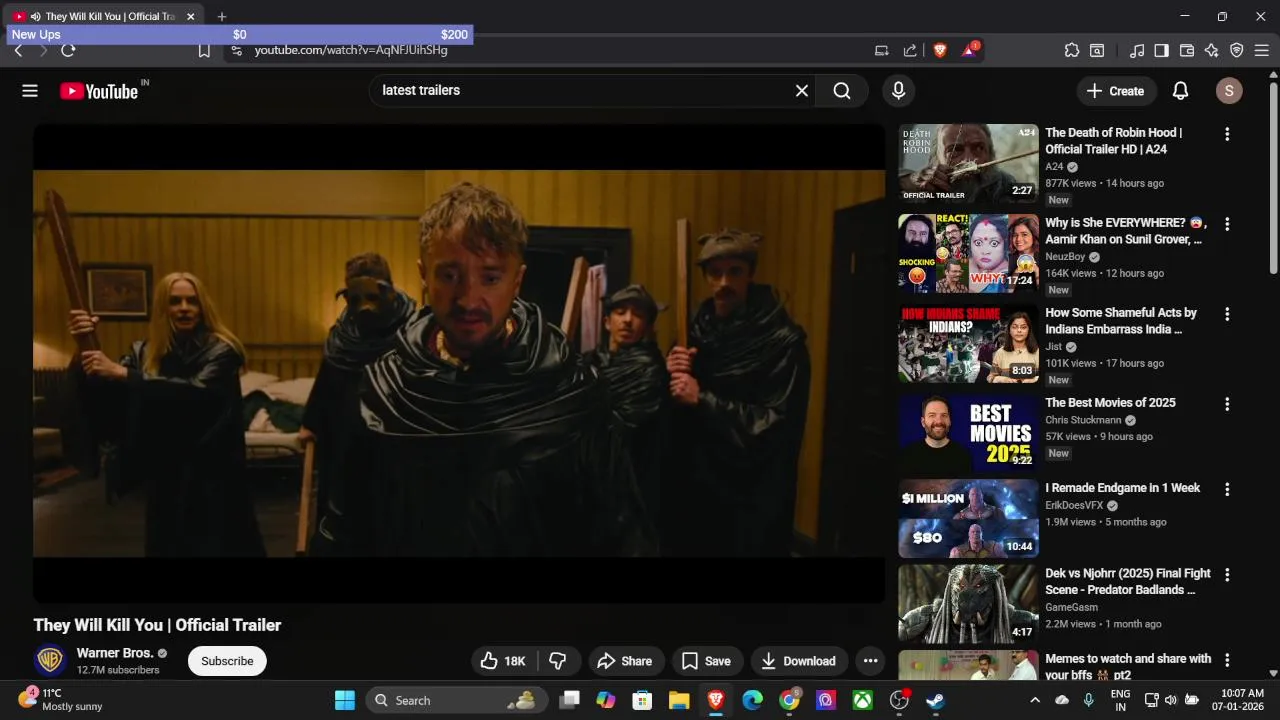Click the browser share page icon
1280x720 pixels.
tap(910, 50)
